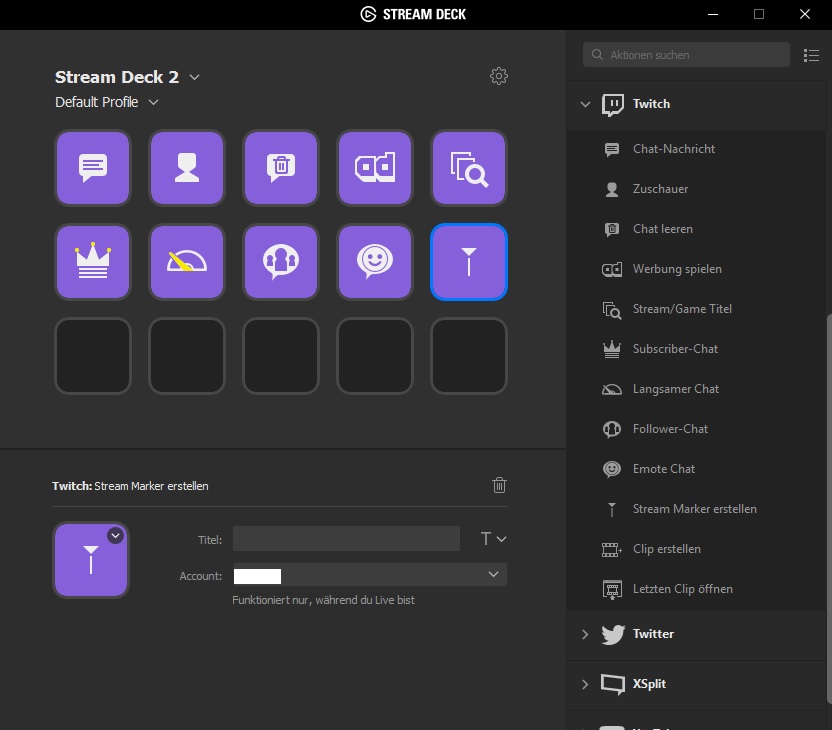Viewport: 832px width, 730px height.
Task: Select the highlighted Stream Marker key on the grid
Action: 469,262
